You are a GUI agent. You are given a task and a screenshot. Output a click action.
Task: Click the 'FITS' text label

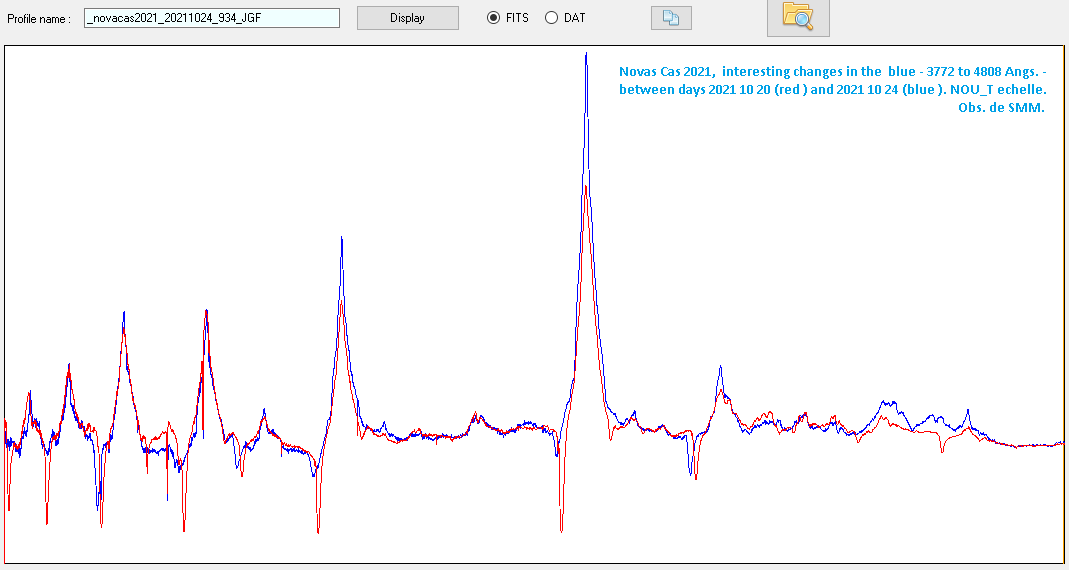516,18
